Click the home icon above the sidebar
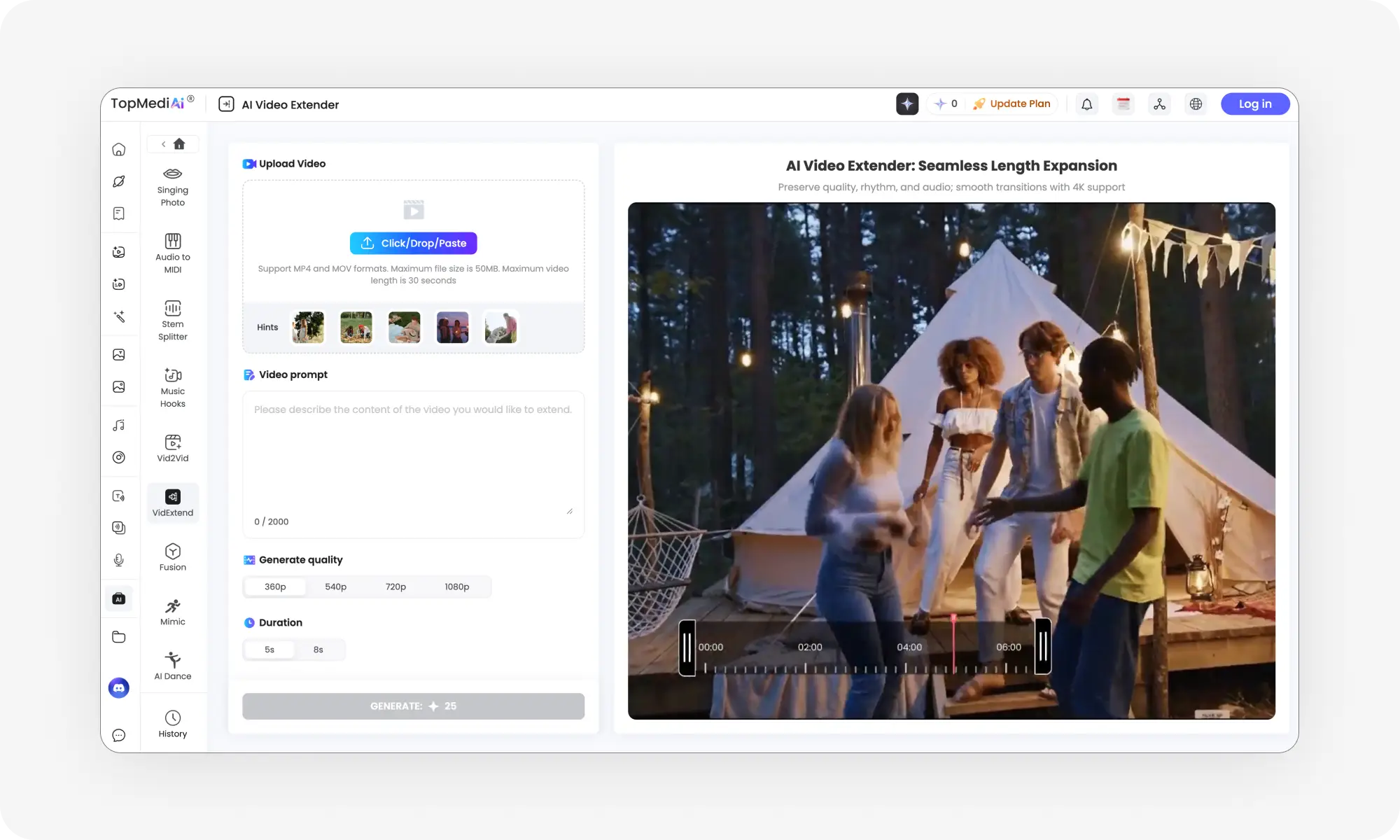Viewport: 1400px width, 840px height. (180, 143)
